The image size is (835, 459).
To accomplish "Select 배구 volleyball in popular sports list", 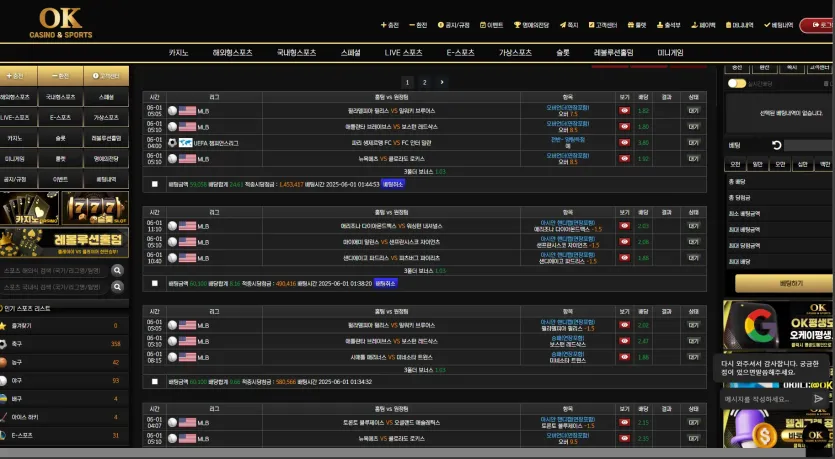I will [x=64, y=399].
